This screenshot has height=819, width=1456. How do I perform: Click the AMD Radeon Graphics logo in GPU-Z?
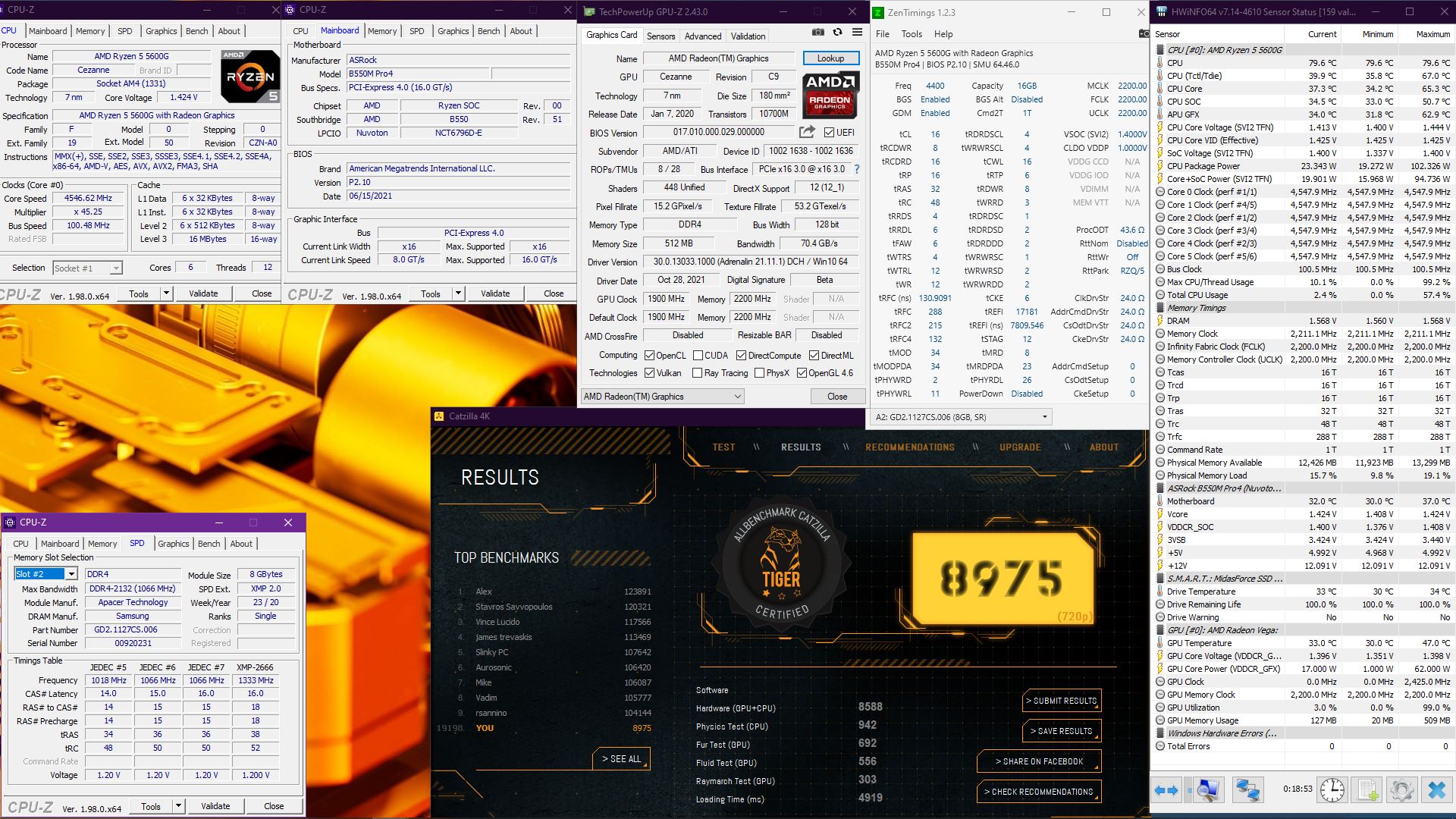pos(830,95)
